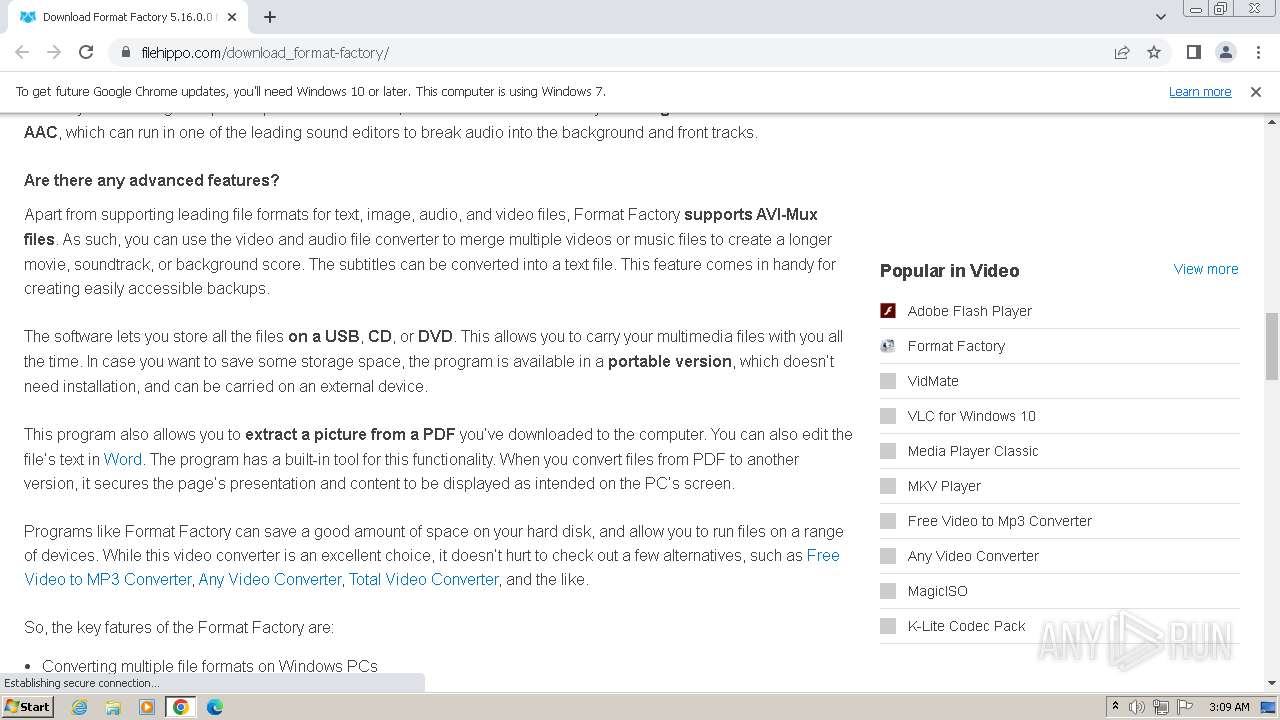Open the Chrome side panel icon
1280x720 pixels.
[x=1193, y=52]
